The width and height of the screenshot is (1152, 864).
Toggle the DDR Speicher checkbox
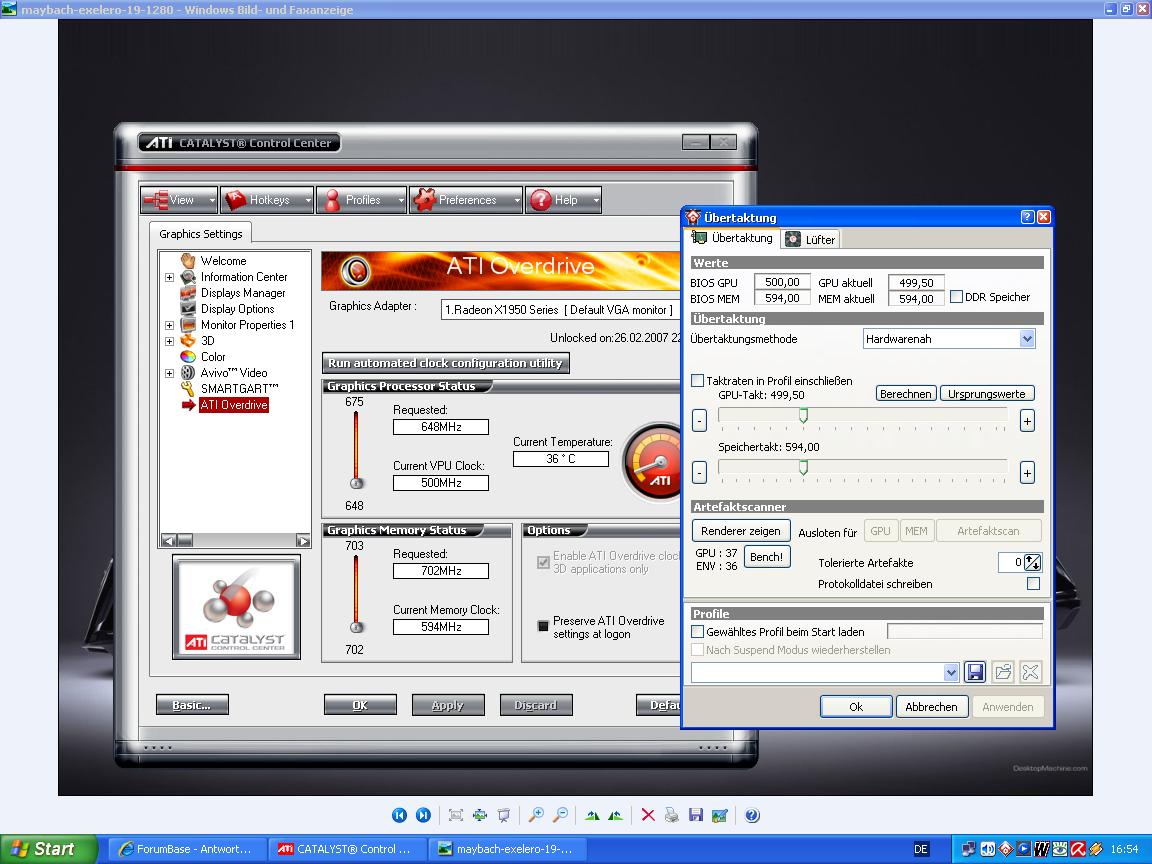(x=956, y=297)
